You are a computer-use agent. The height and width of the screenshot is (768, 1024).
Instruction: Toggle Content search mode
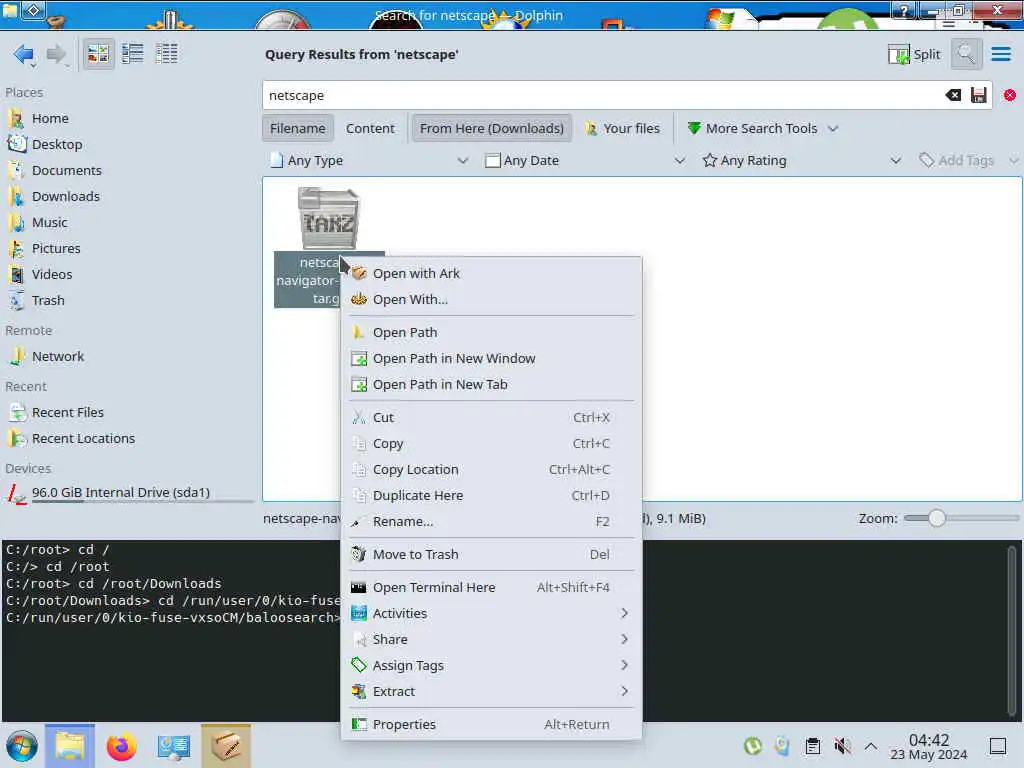[370, 129]
